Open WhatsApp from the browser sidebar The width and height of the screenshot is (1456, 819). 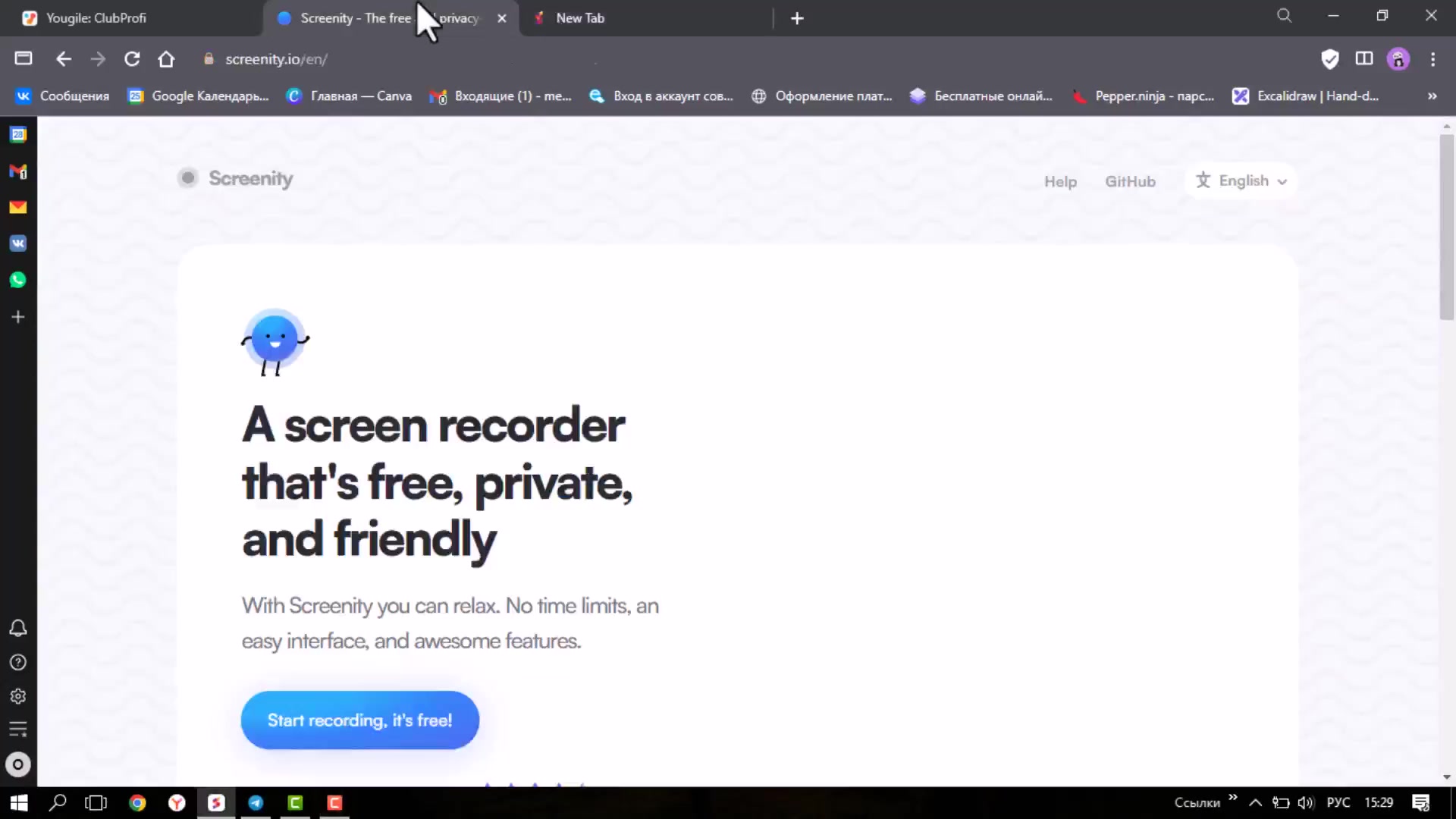[18, 280]
